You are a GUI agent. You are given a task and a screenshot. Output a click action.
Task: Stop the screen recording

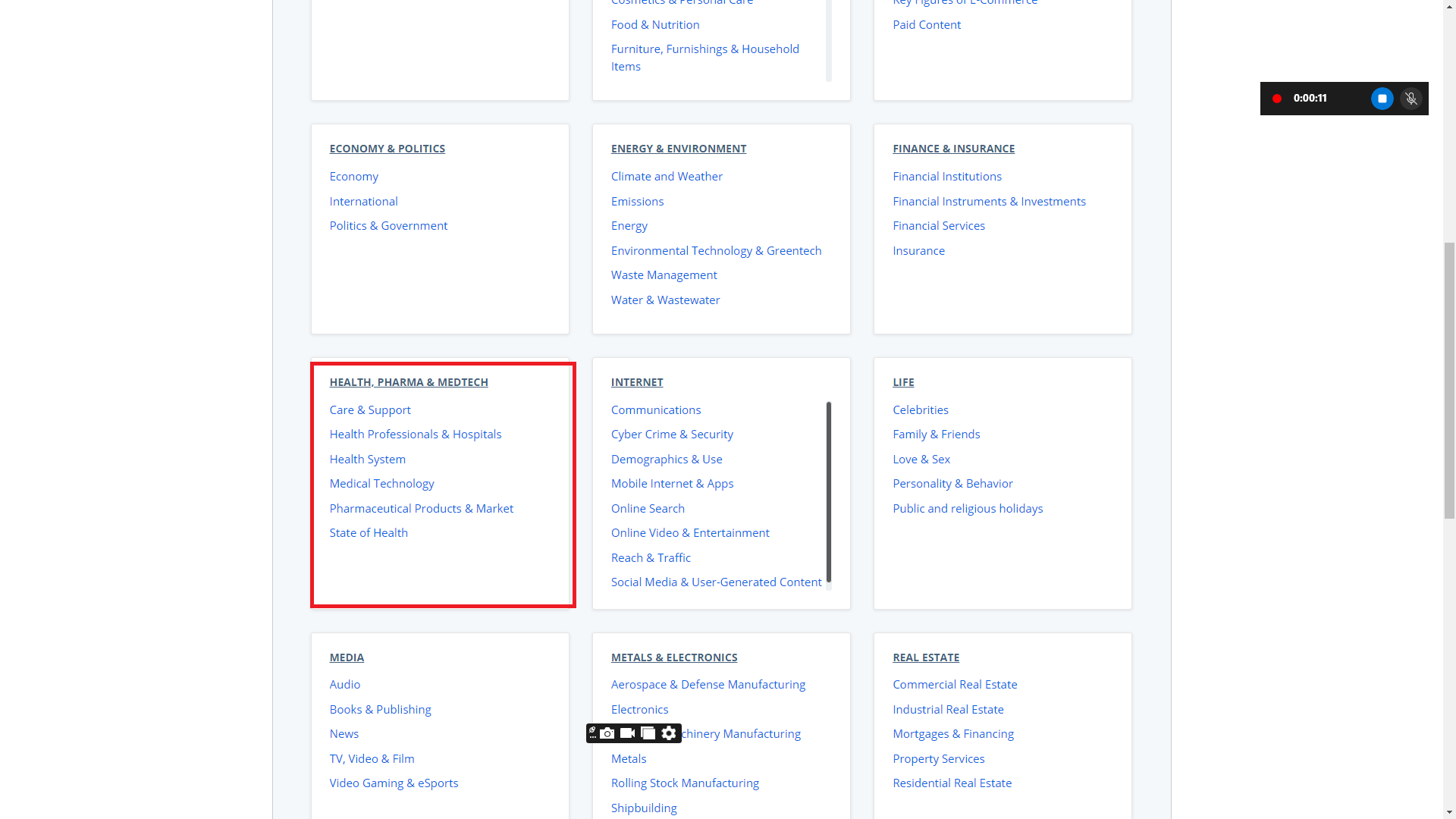[1382, 99]
